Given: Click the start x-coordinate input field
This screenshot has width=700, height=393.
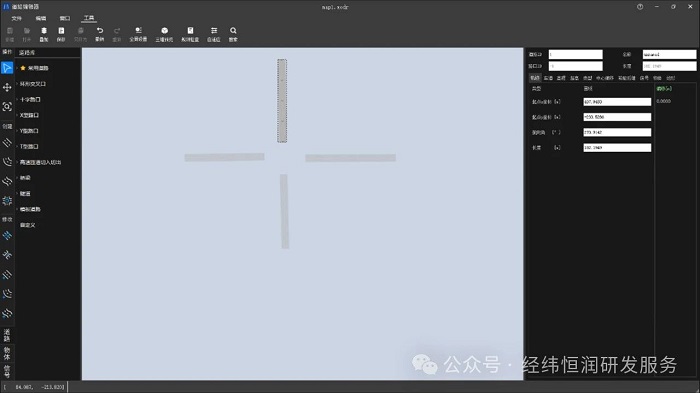Looking at the screenshot, I should [x=617, y=102].
